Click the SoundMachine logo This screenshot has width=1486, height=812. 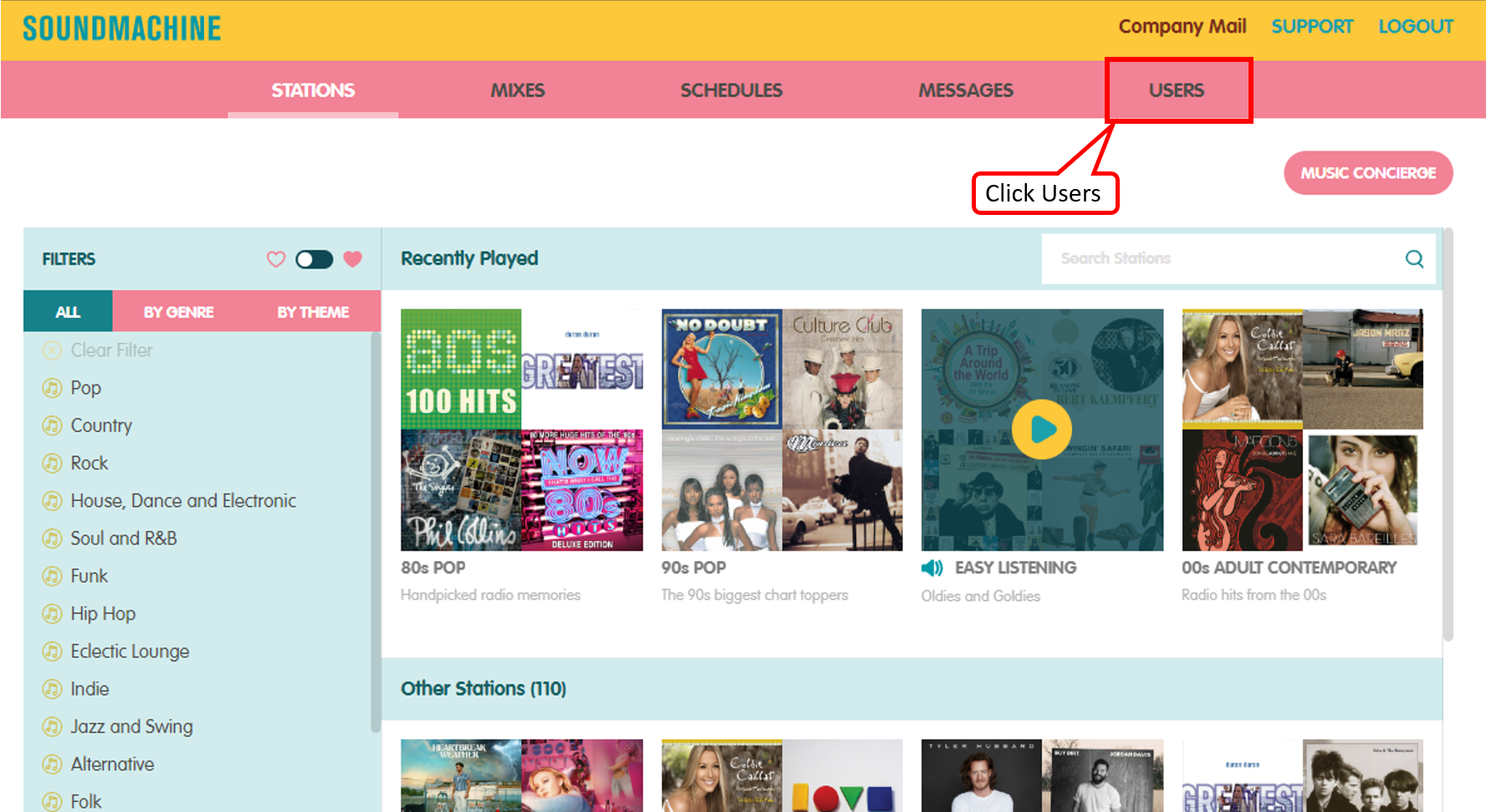(x=122, y=28)
